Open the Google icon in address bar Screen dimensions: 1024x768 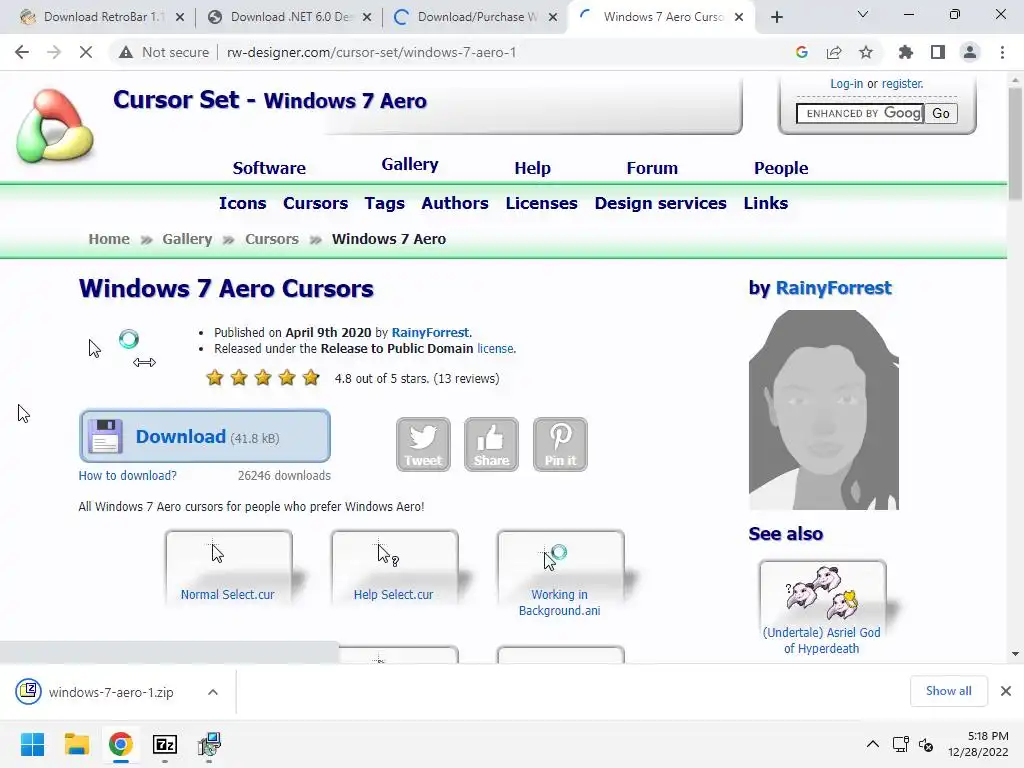point(802,52)
